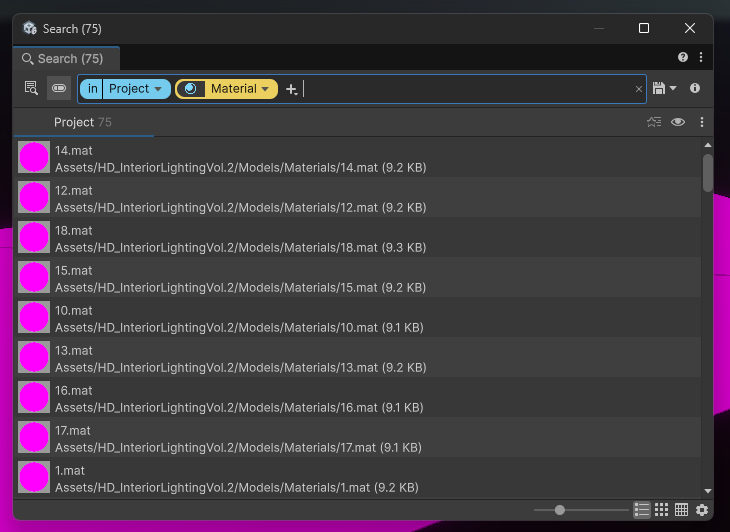Click the Material type icon in filter
Image resolution: width=730 pixels, height=532 pixels.
coord(190,89)
